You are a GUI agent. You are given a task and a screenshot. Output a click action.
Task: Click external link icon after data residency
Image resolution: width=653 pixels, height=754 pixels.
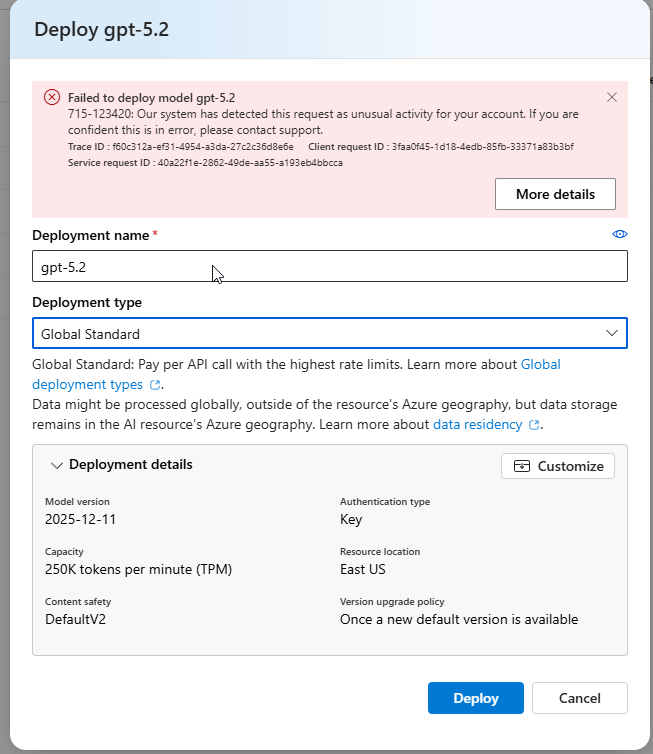pos(533,425)
